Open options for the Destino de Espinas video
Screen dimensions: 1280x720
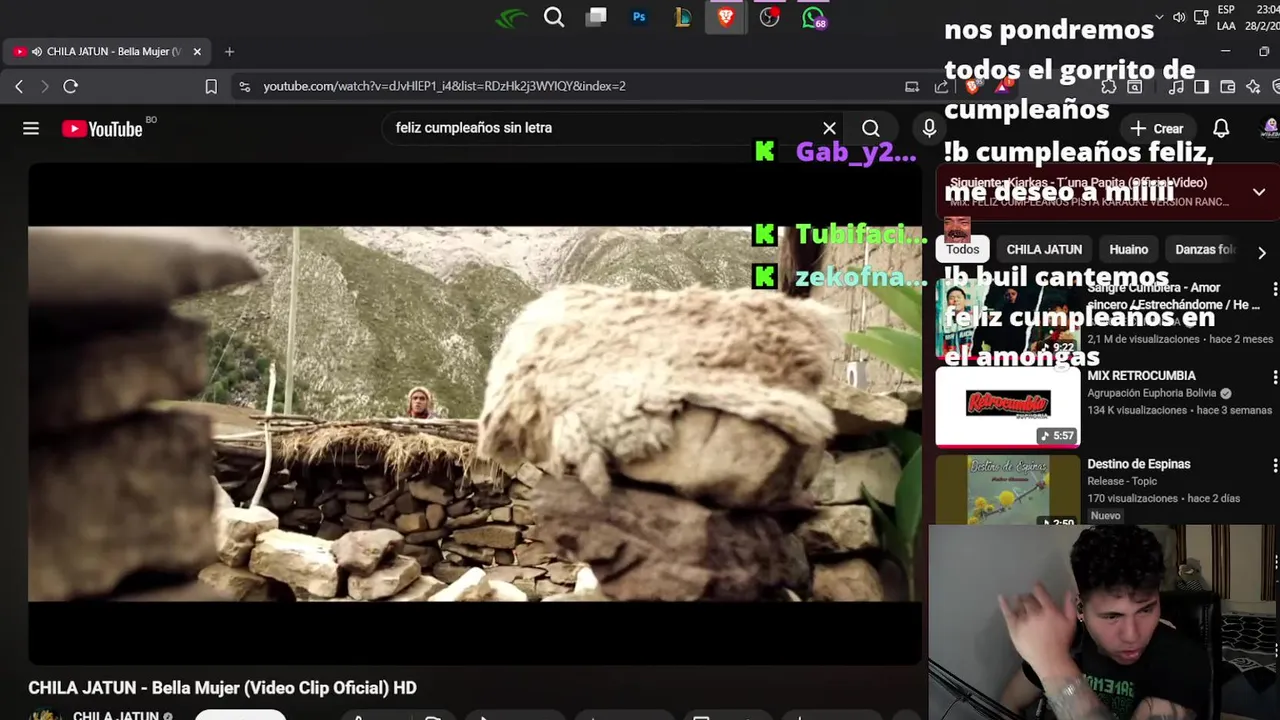1274,465
